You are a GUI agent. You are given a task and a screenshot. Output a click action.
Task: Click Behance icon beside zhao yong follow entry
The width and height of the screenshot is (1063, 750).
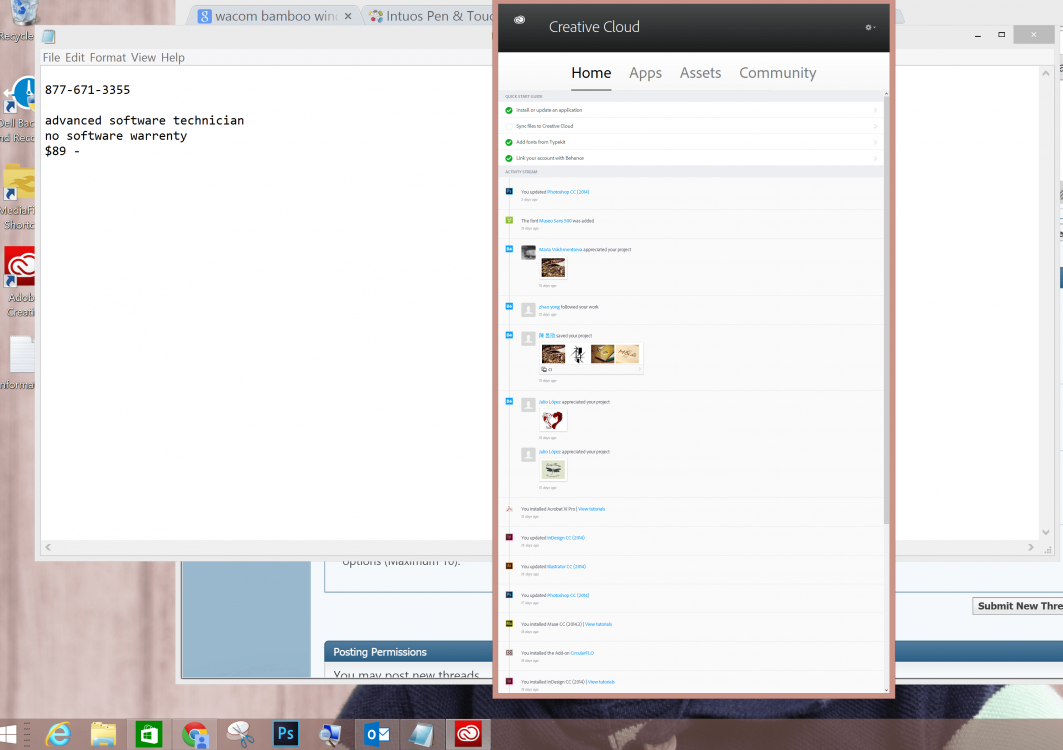coord(509,307)
